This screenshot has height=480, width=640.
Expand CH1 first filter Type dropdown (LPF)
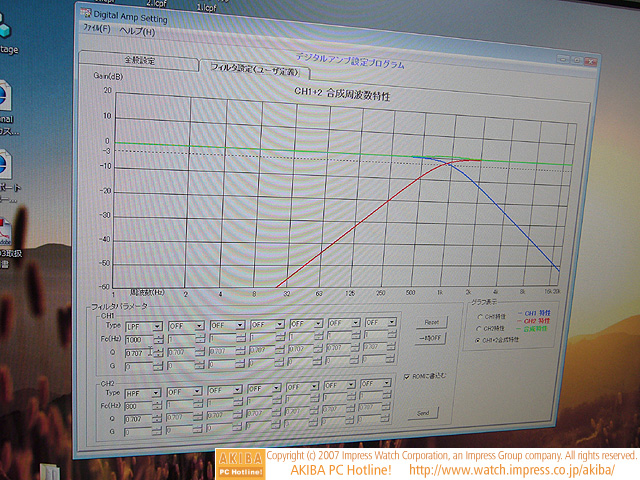[x=154, y=325]
